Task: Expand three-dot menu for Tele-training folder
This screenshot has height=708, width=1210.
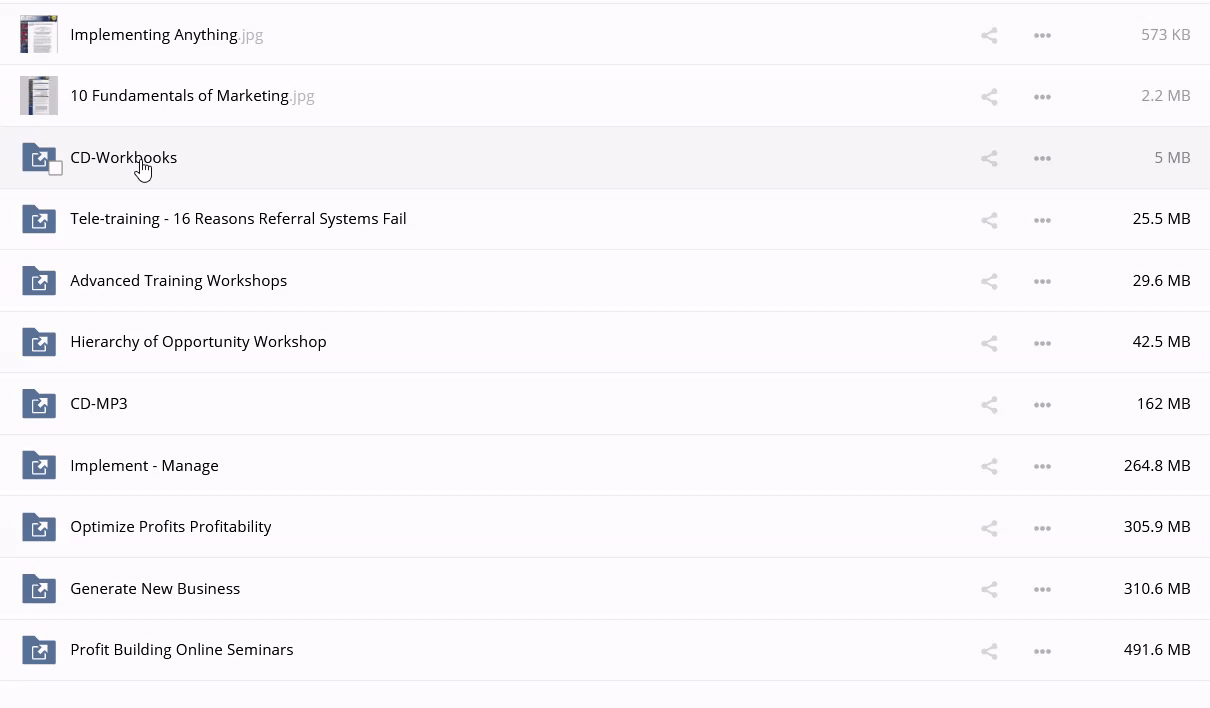Action: click(x=1042, y=220)
